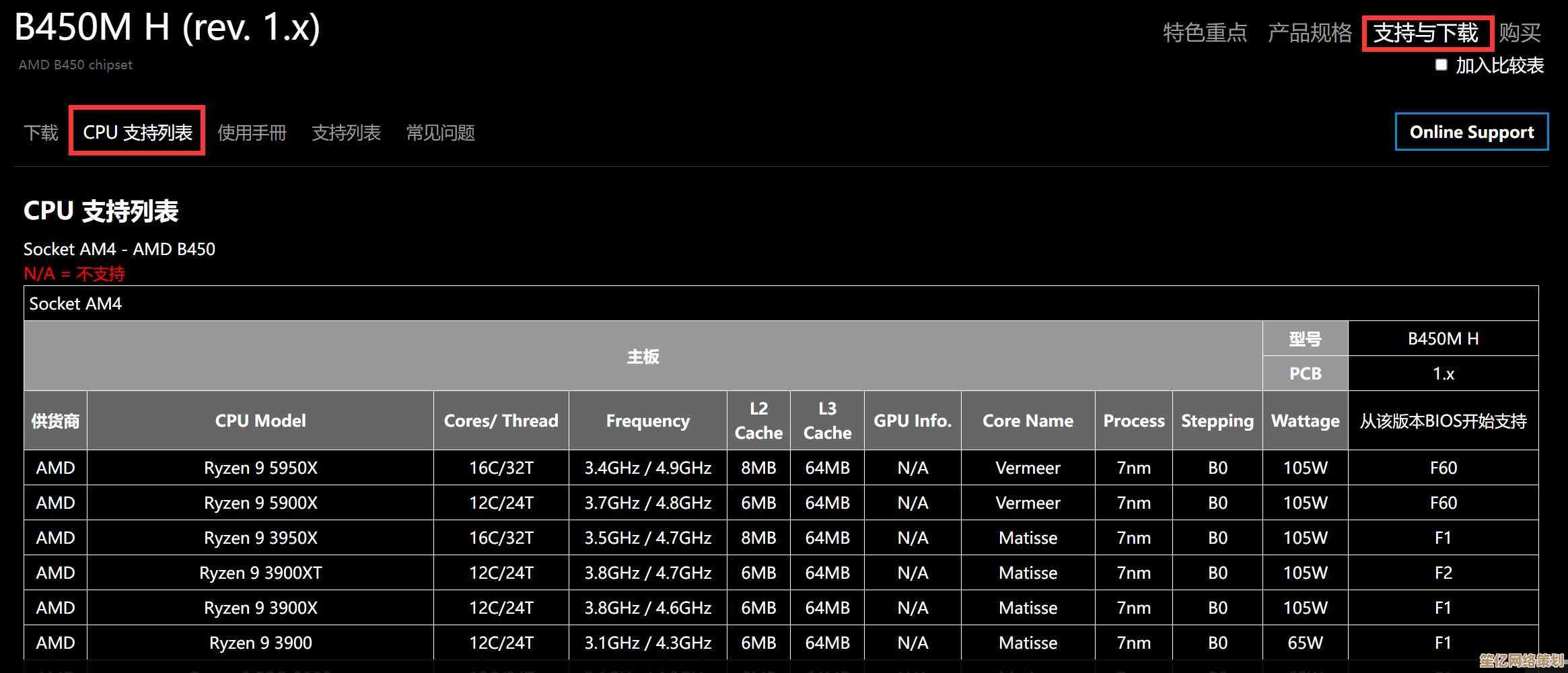Open the 使用手冊 tab
Image resolution: width=1568 pixels, height=673 pixels.
pyautogui.click(x=252, y=133)
